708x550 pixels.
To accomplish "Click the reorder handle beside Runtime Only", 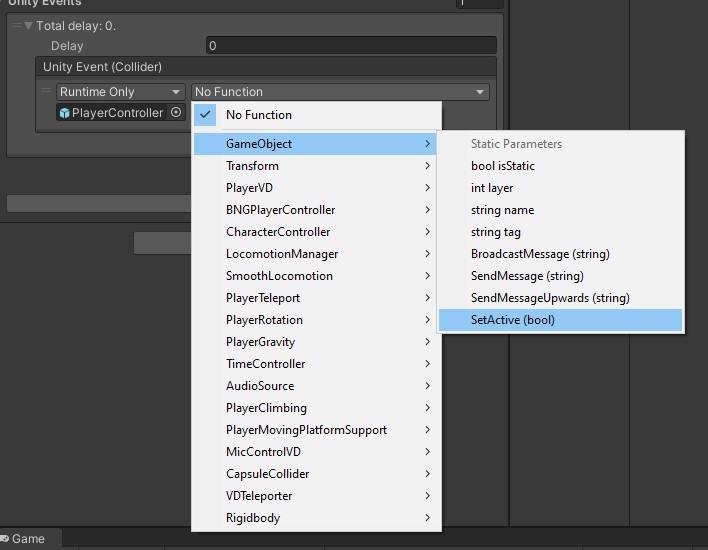I will pyautogui.click(x=46, y=91).
